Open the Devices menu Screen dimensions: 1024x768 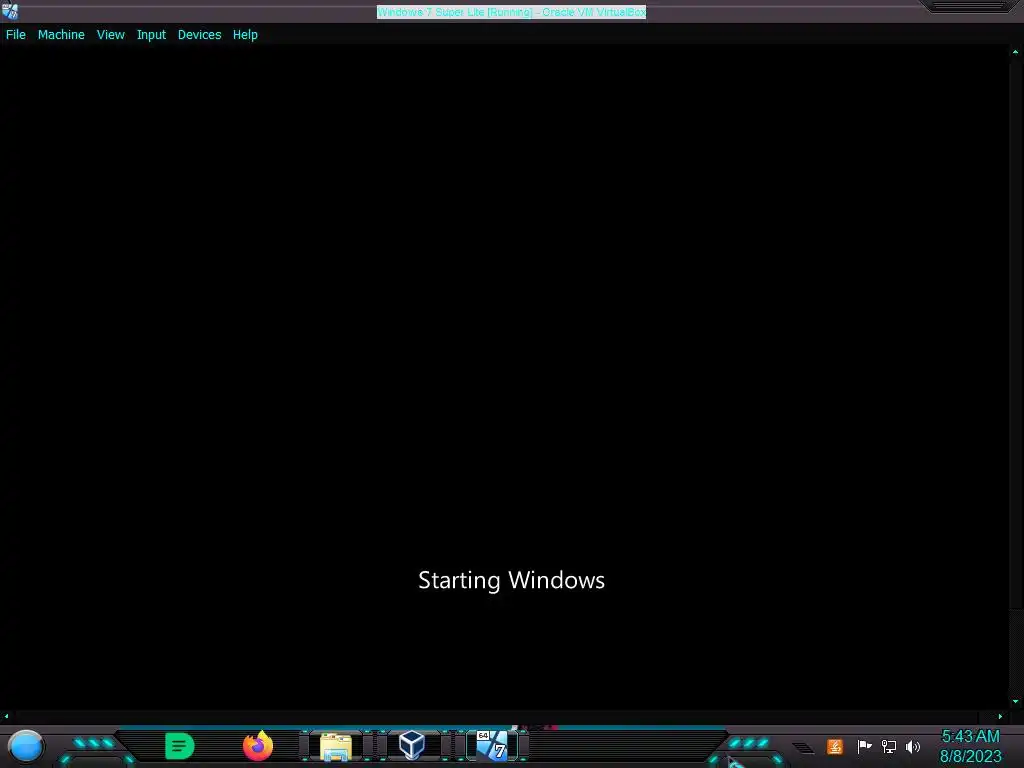[x=199, y=35]
